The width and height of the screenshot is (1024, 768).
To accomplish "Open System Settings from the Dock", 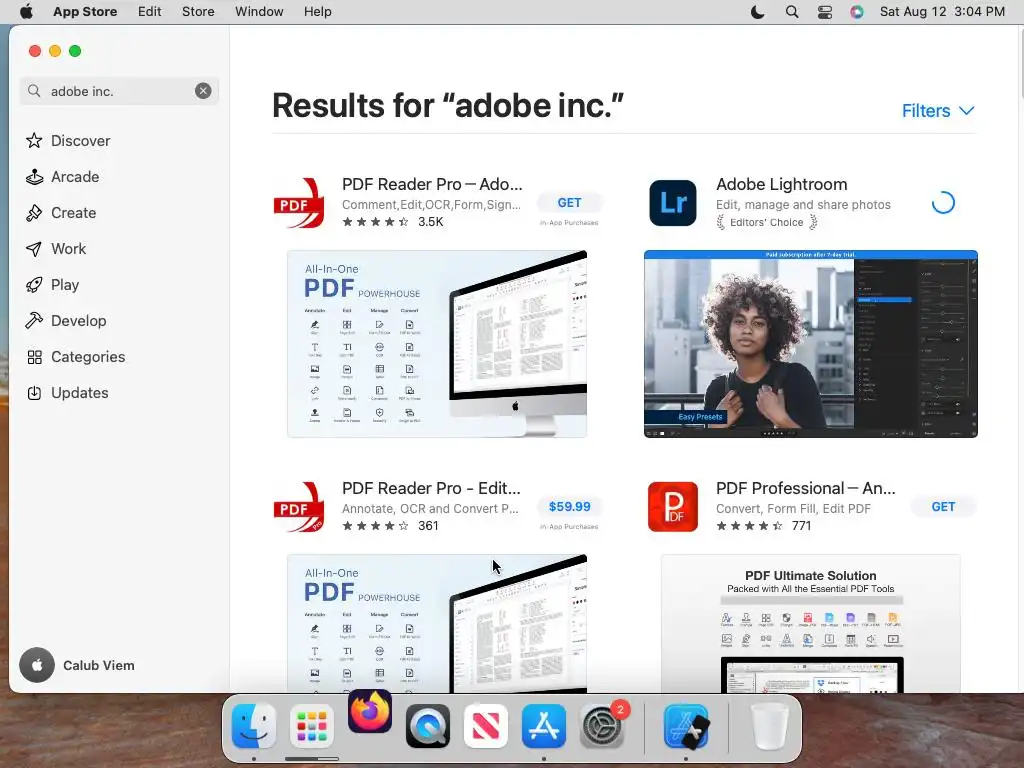I will click(602, 726).
